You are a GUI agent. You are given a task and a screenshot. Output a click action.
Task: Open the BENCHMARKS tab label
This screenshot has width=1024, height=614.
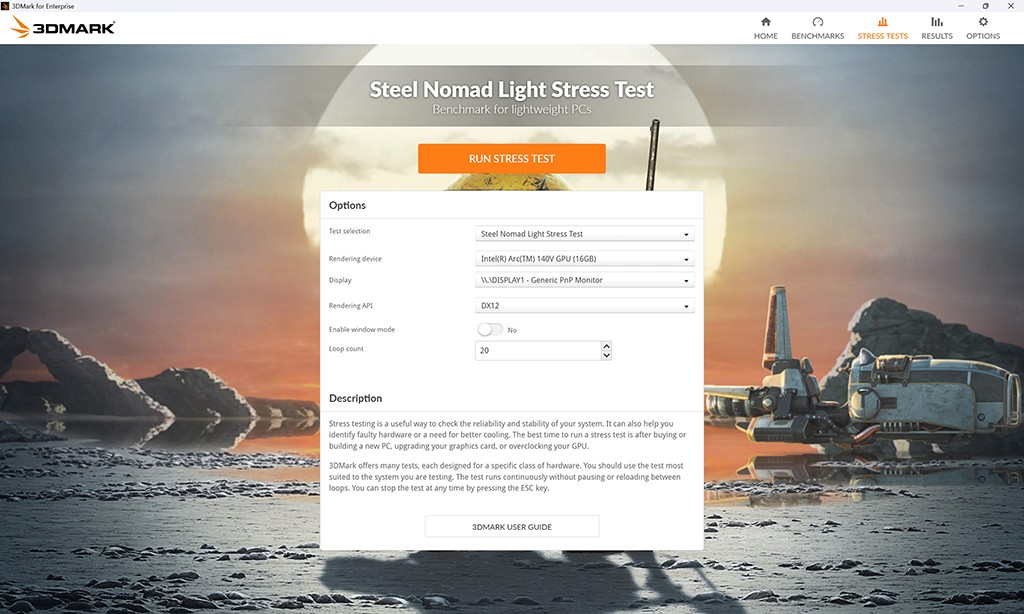point(818,36)
